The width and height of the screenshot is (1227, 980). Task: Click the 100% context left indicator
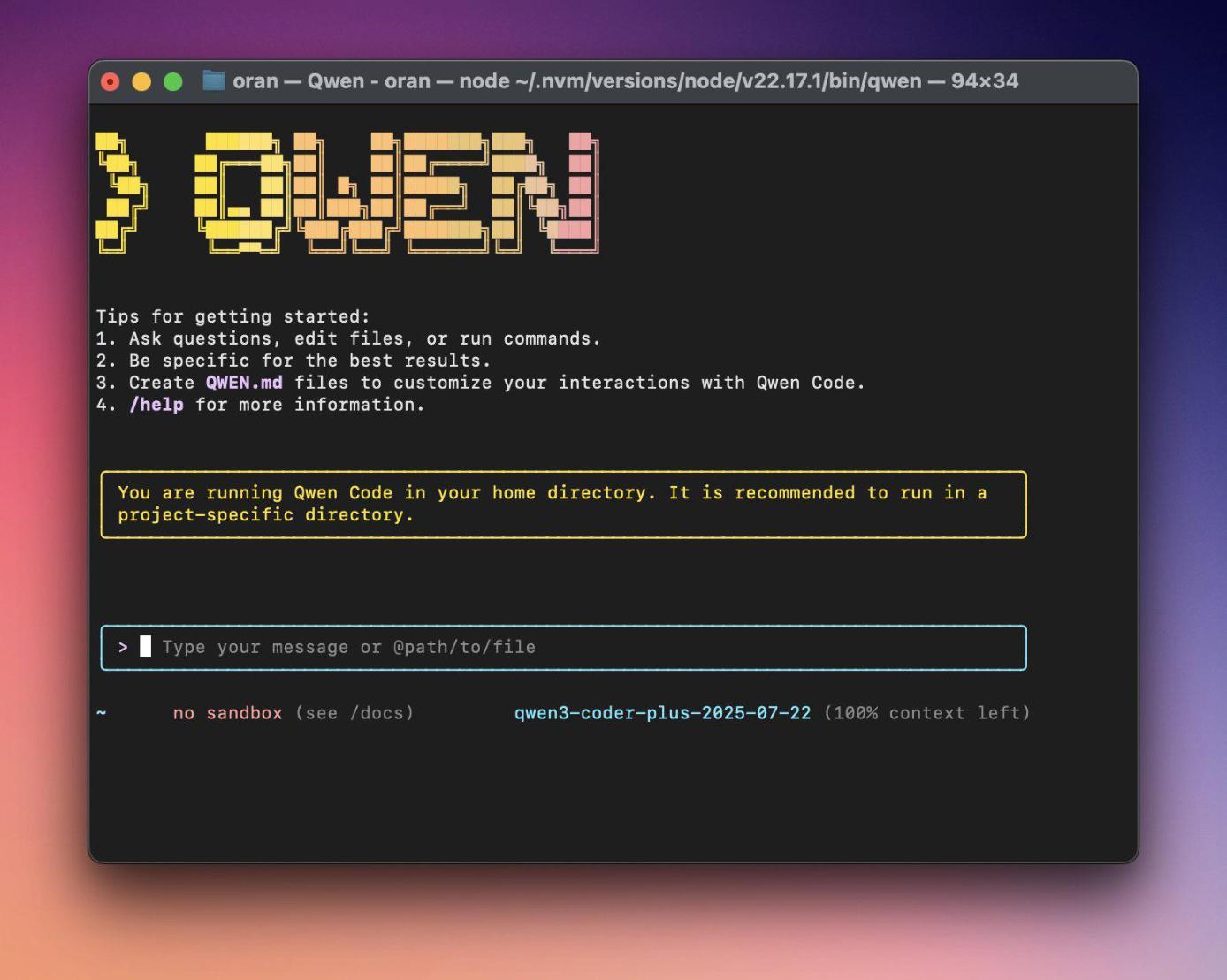click(926, 712)
